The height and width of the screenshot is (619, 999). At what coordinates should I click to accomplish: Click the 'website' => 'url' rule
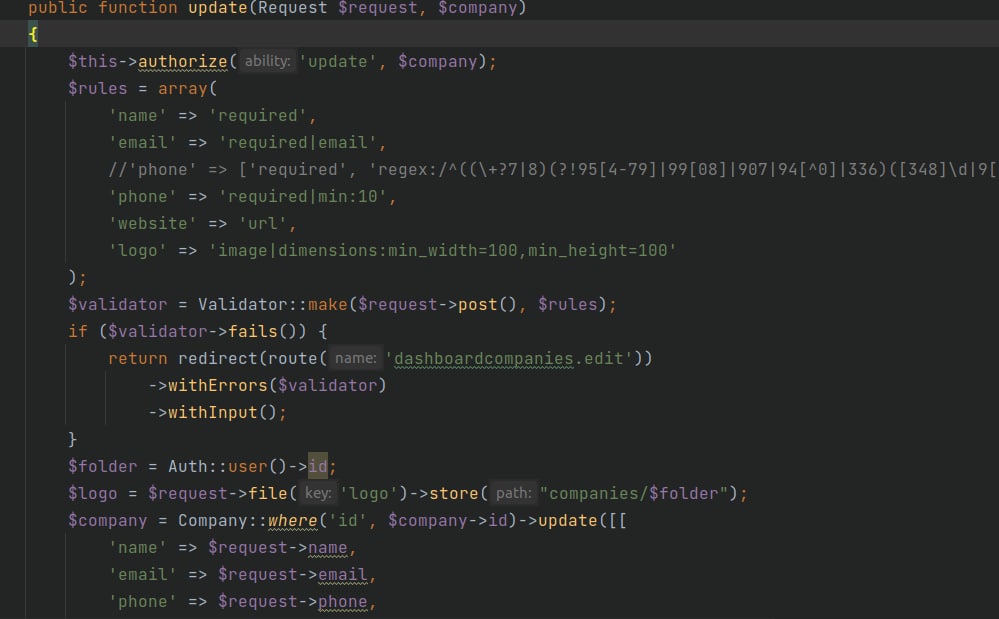coord(203,224)
